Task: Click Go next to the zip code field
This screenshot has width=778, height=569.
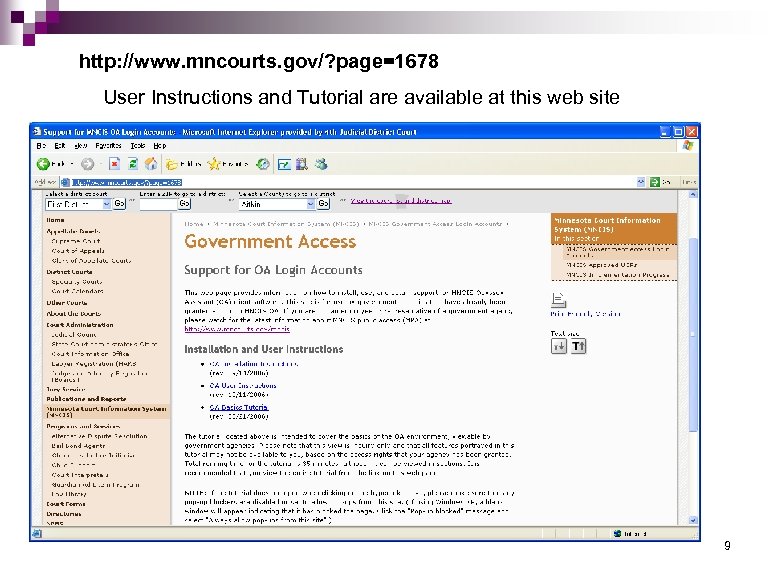Action: click(185, 204)
